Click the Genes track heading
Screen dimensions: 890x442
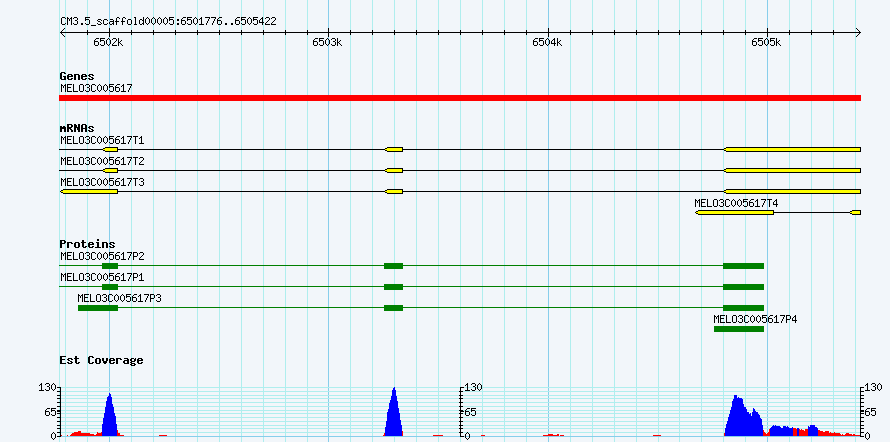point(77,76)
